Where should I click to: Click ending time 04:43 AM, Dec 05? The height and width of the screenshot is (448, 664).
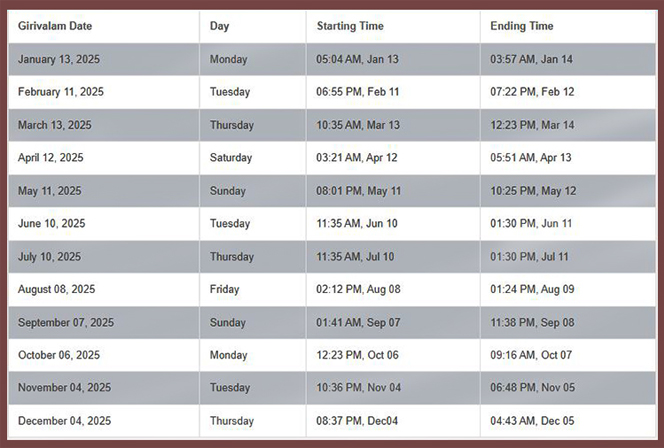tap(532, 421)
